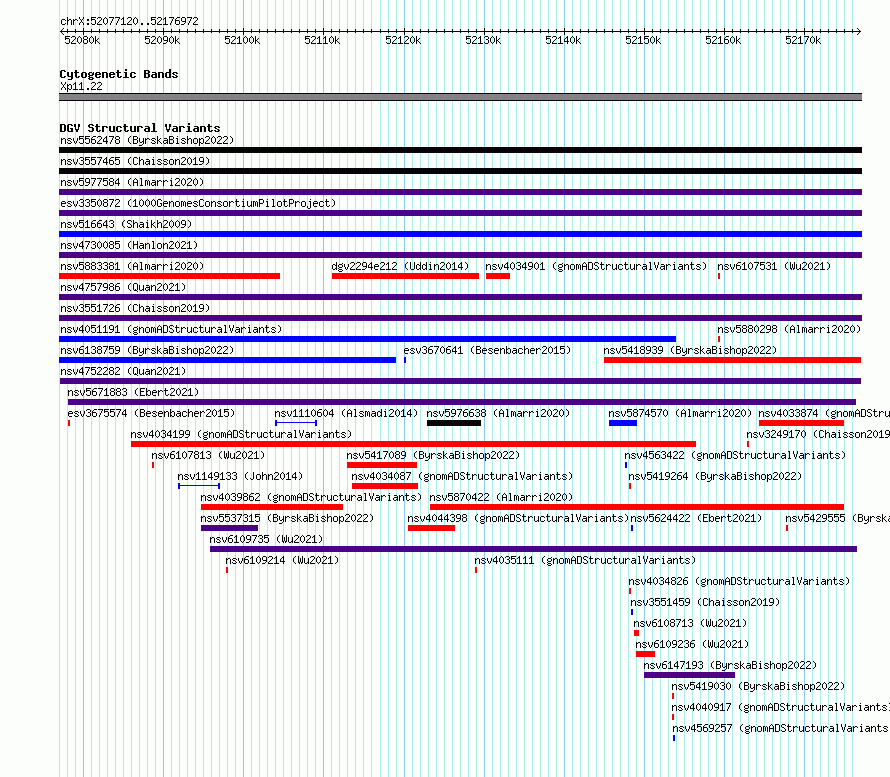Click the blue interval glyph under nsv1110604
This screenshot has height=777, width=890.
[296, 423]
